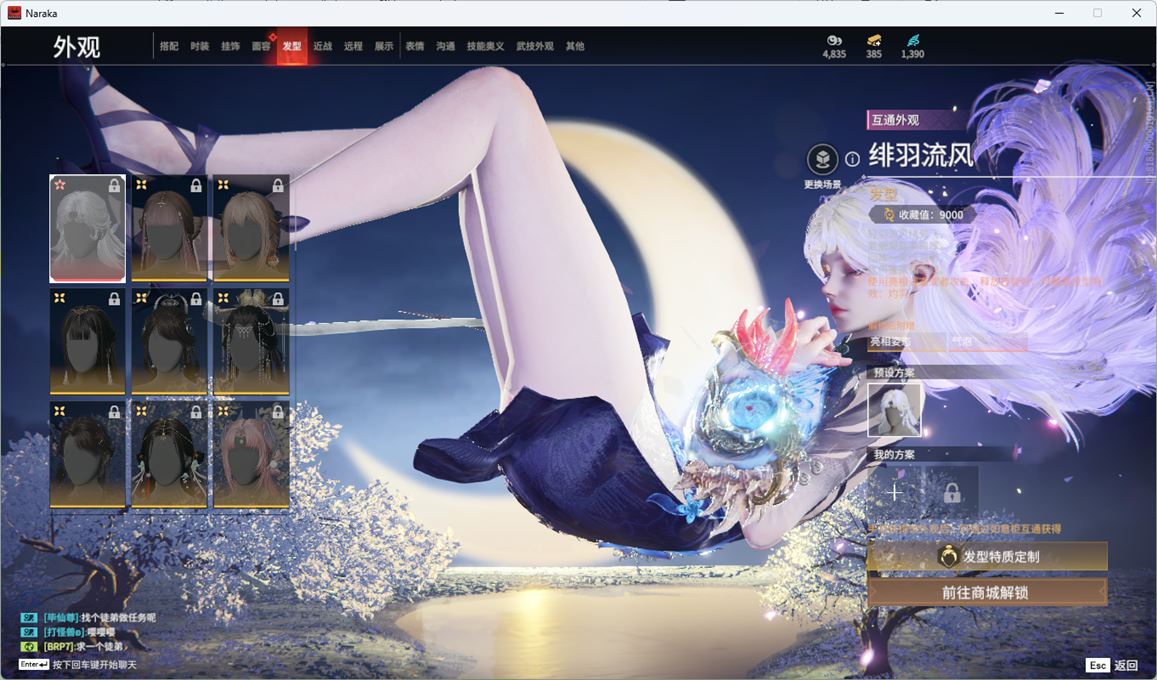Select the 亮相姿态 sub-tab

pyautogui.click(x=907, y=341)
